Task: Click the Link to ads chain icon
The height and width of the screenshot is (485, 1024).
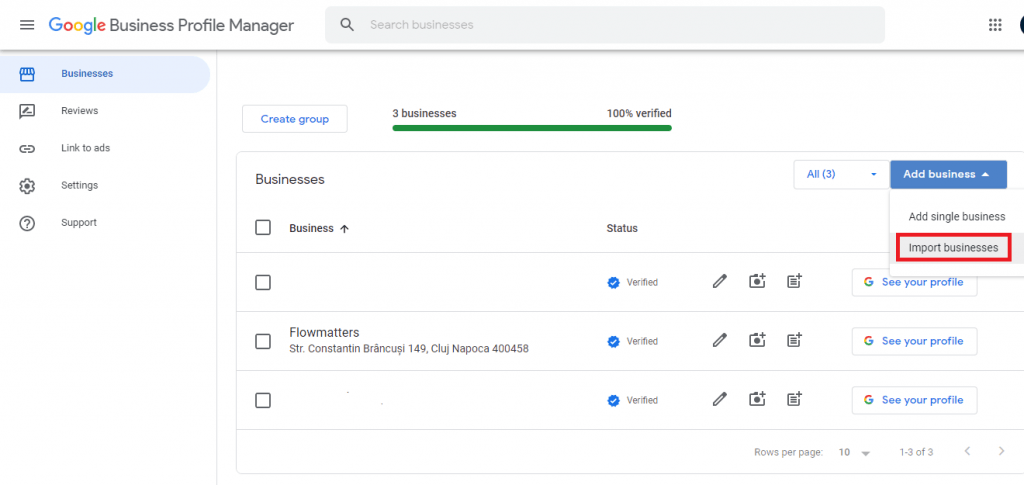Action: point(27,148)
